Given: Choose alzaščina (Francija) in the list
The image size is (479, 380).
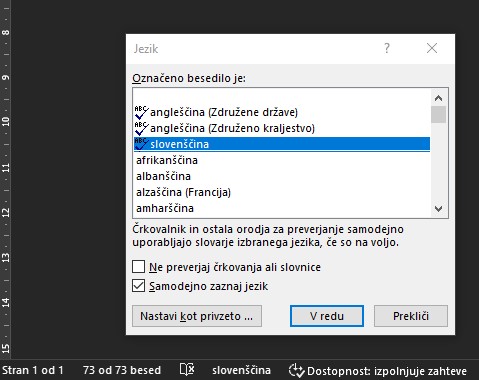Looking at the screenshot, I should click(282, 192).
